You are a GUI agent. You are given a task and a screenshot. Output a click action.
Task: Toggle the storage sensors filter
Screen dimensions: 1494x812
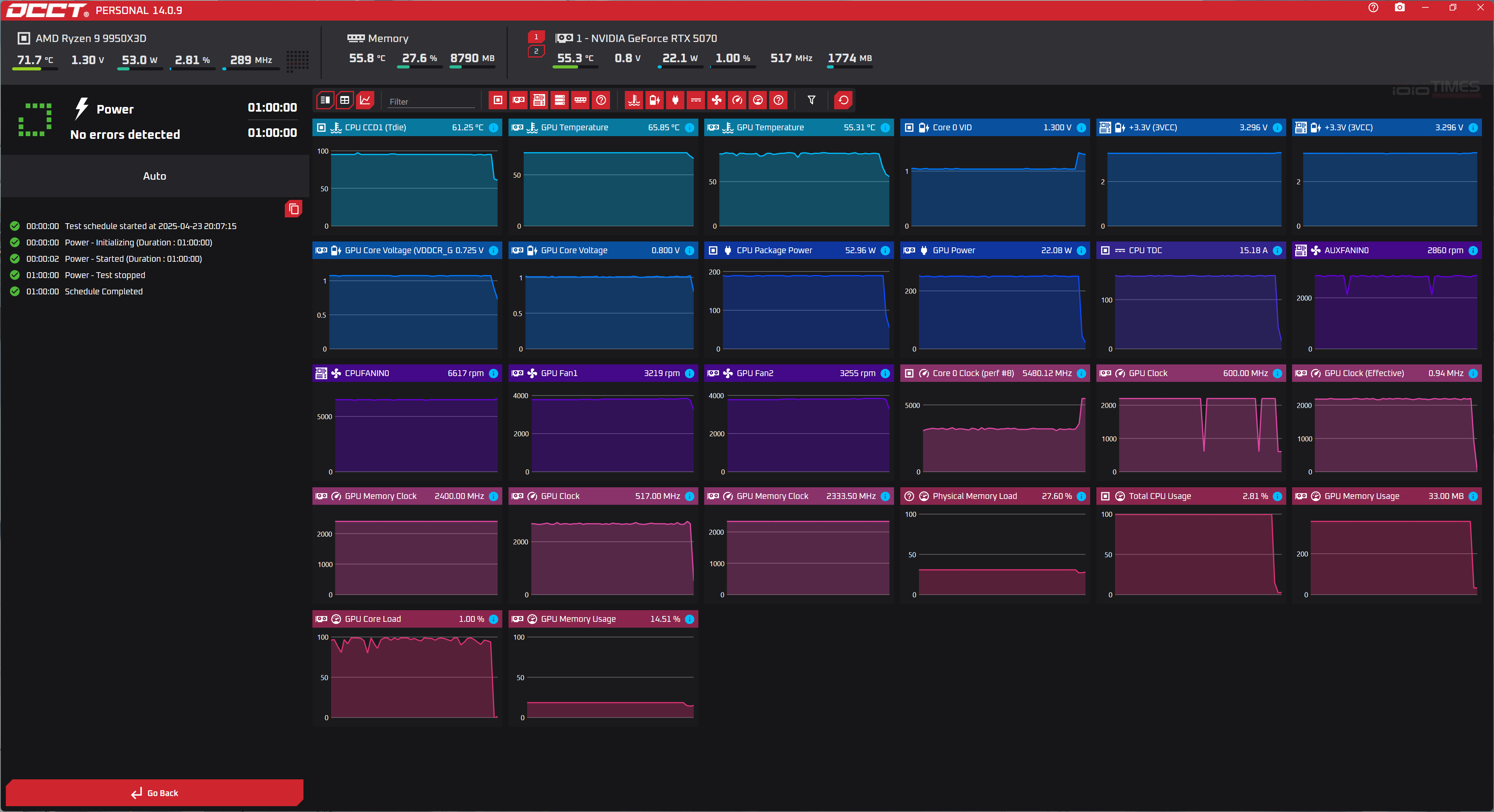pyautogui.click(x=560, y=100)
